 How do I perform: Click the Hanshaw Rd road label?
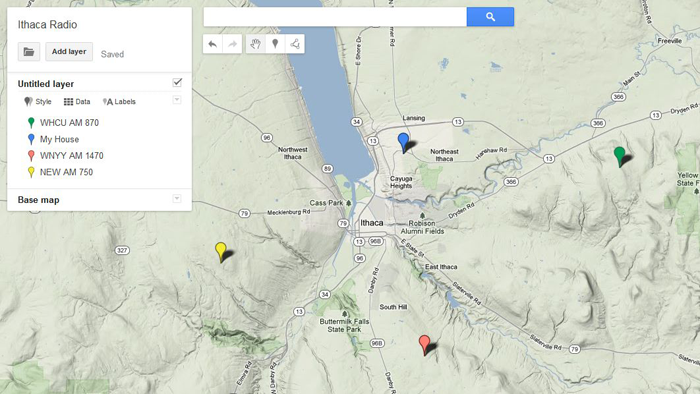pos(492,153)
